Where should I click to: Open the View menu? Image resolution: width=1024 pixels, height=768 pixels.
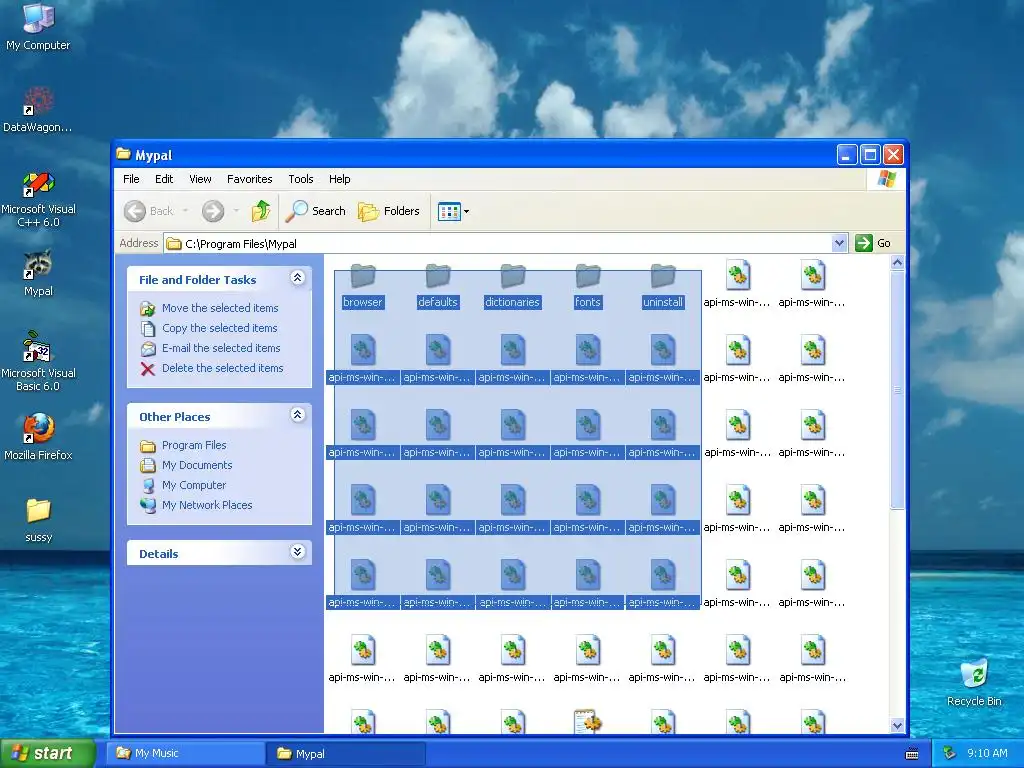200,179
